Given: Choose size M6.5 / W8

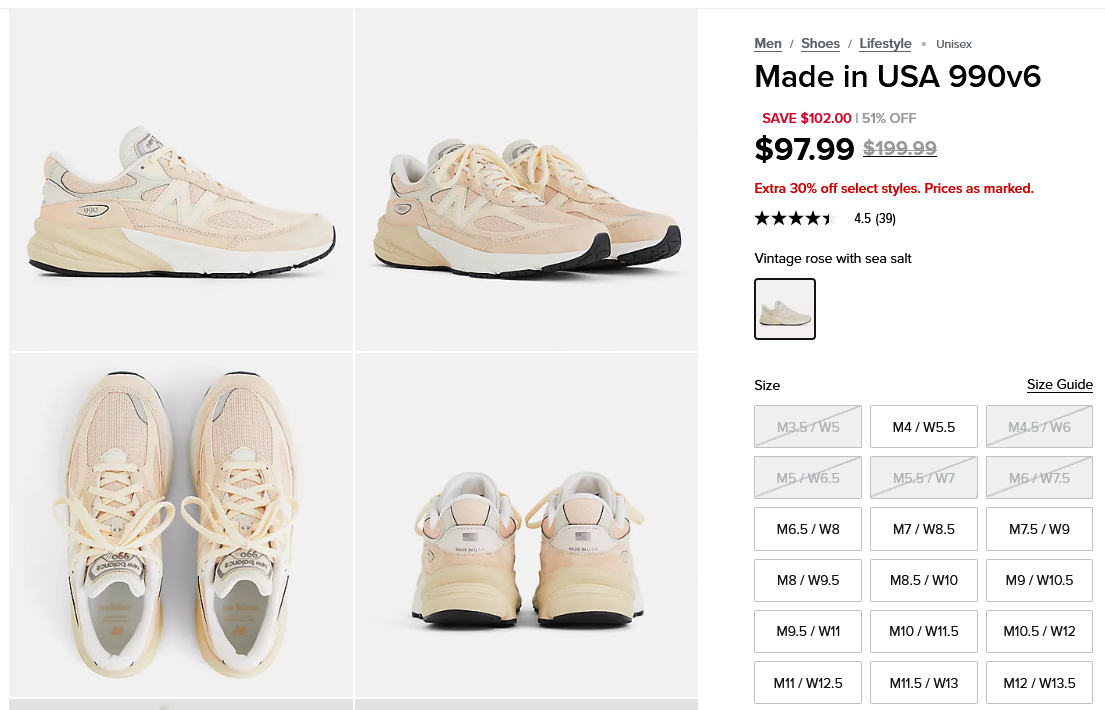Looking at the screenshot, I should click(x=808, y=529).
